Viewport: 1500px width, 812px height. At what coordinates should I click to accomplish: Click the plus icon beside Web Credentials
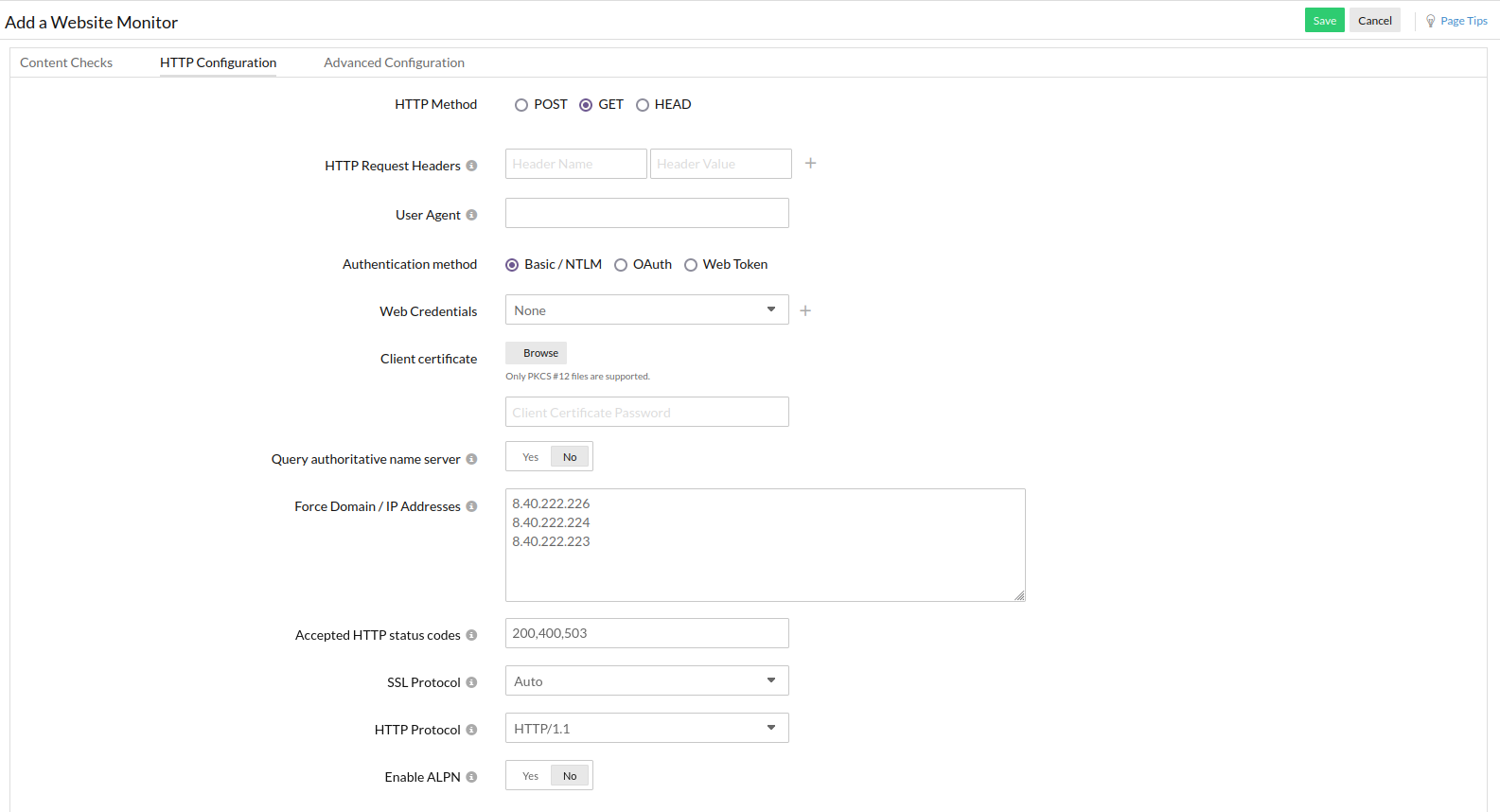pos(805,310)
